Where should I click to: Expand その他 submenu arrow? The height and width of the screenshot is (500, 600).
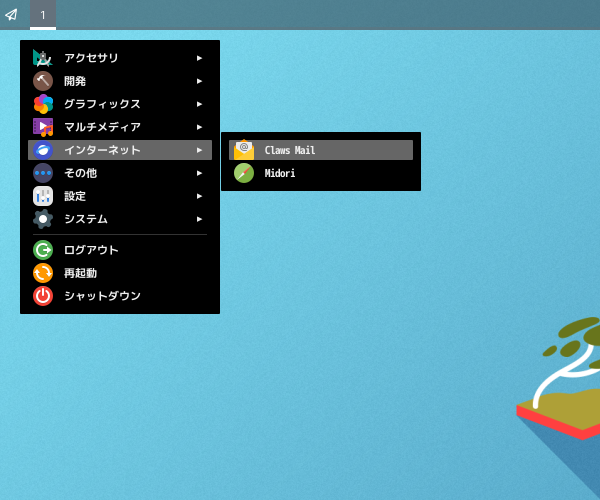199,173
